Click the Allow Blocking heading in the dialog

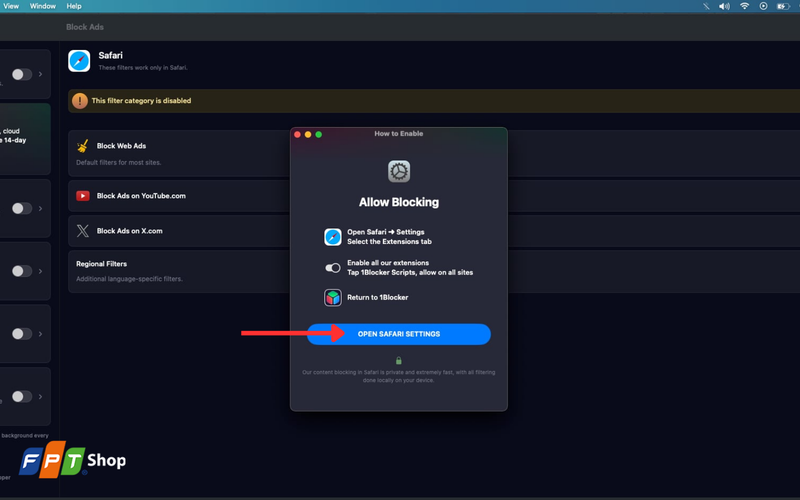pos(399,203)
